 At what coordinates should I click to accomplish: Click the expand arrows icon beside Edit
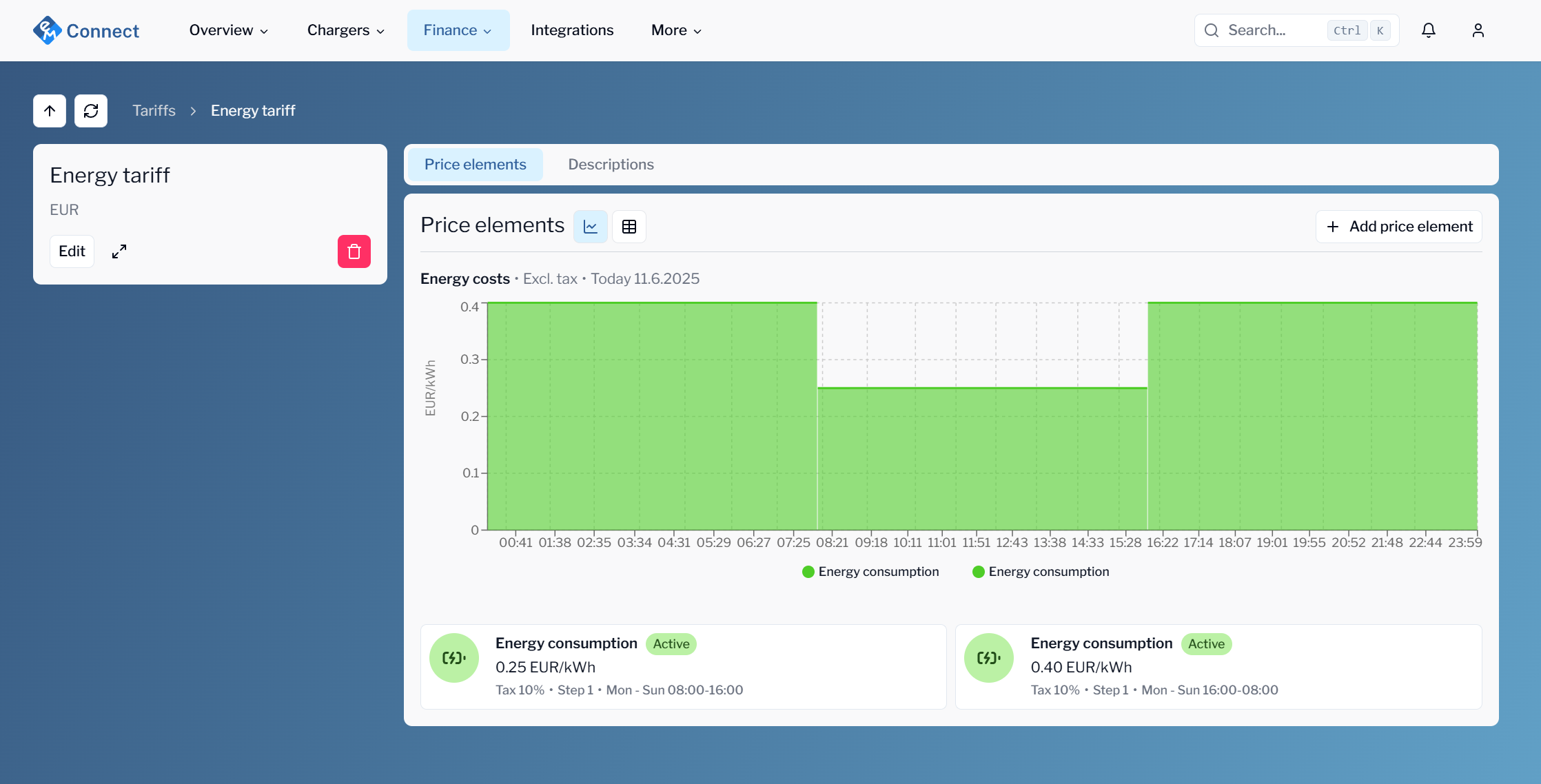coord(119,251)
